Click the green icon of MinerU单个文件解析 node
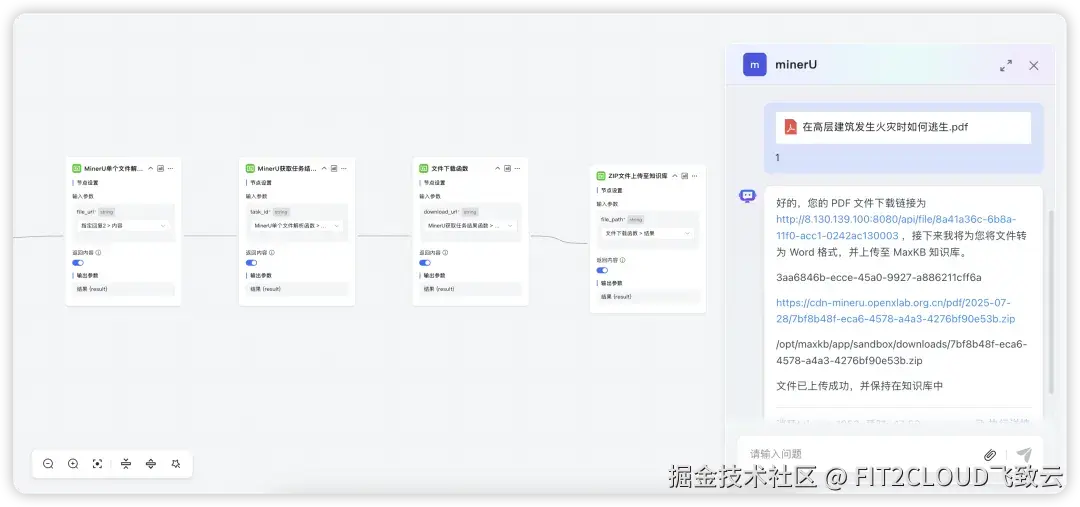This screenshot has width=1080, height=507. (x=77, y=168)
